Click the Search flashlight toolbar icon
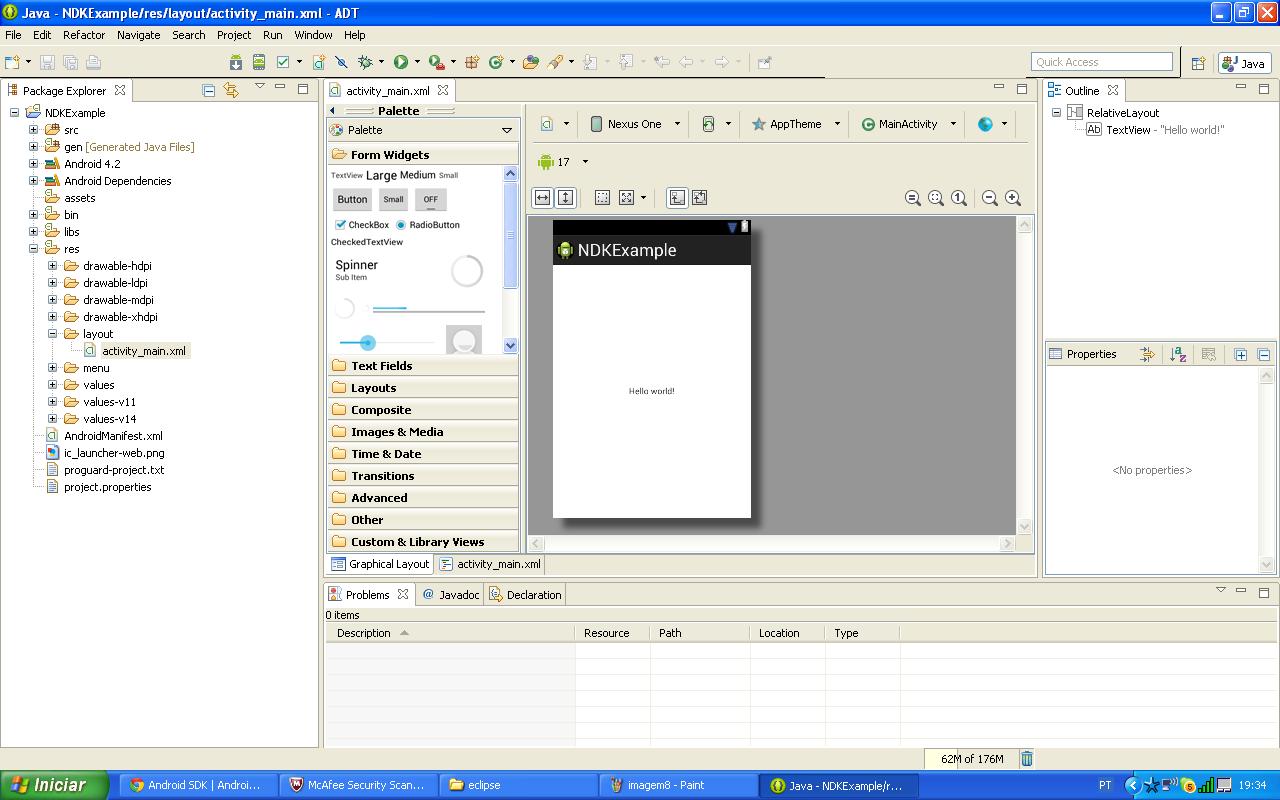The width and height of the screenshot is (1280, 800). (556, 62)
